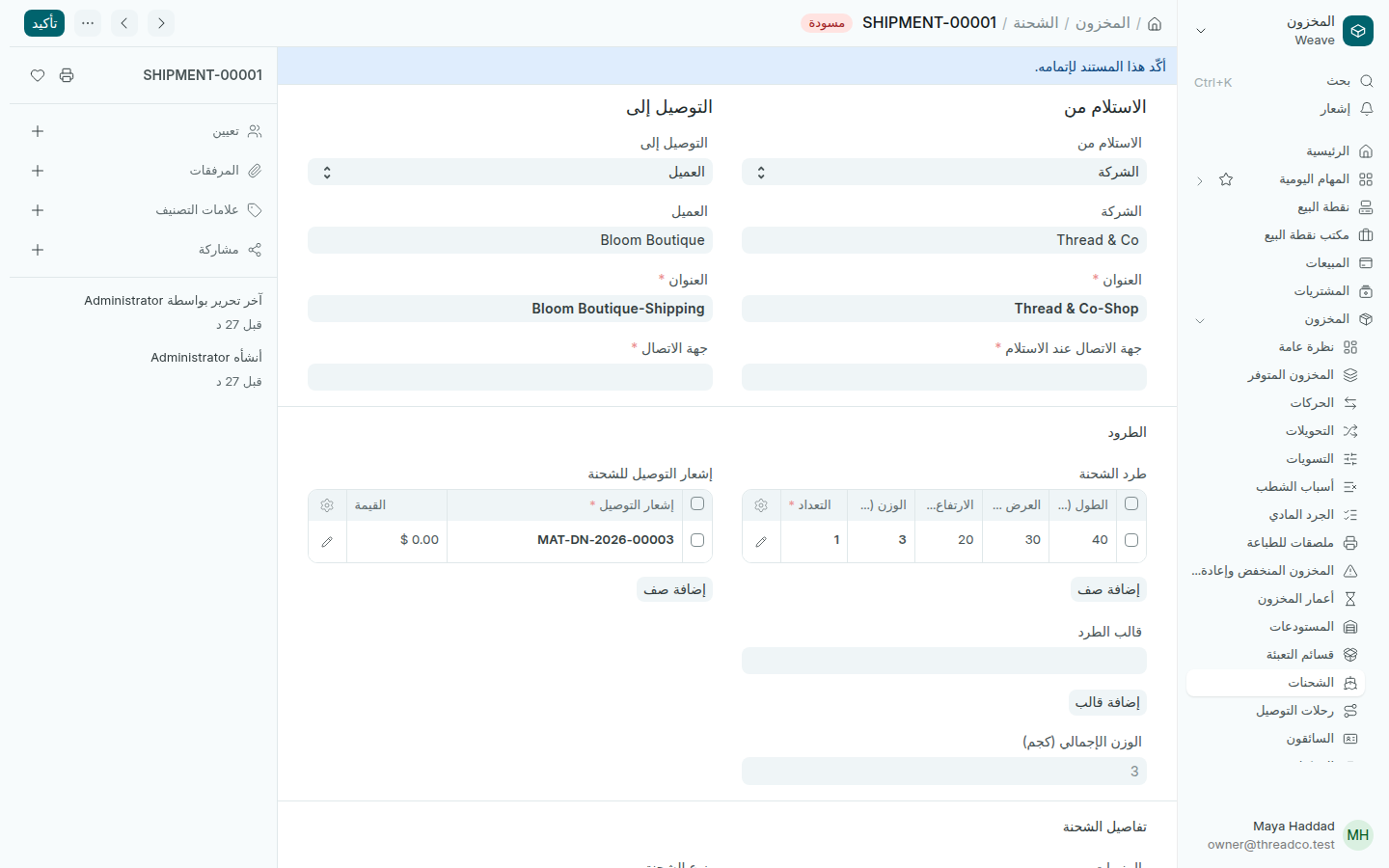Image resolution: width=1389 pixels, height=868 pixels.
Task: Click the قالب الطرد input field
Action: [x=944, y=661]
